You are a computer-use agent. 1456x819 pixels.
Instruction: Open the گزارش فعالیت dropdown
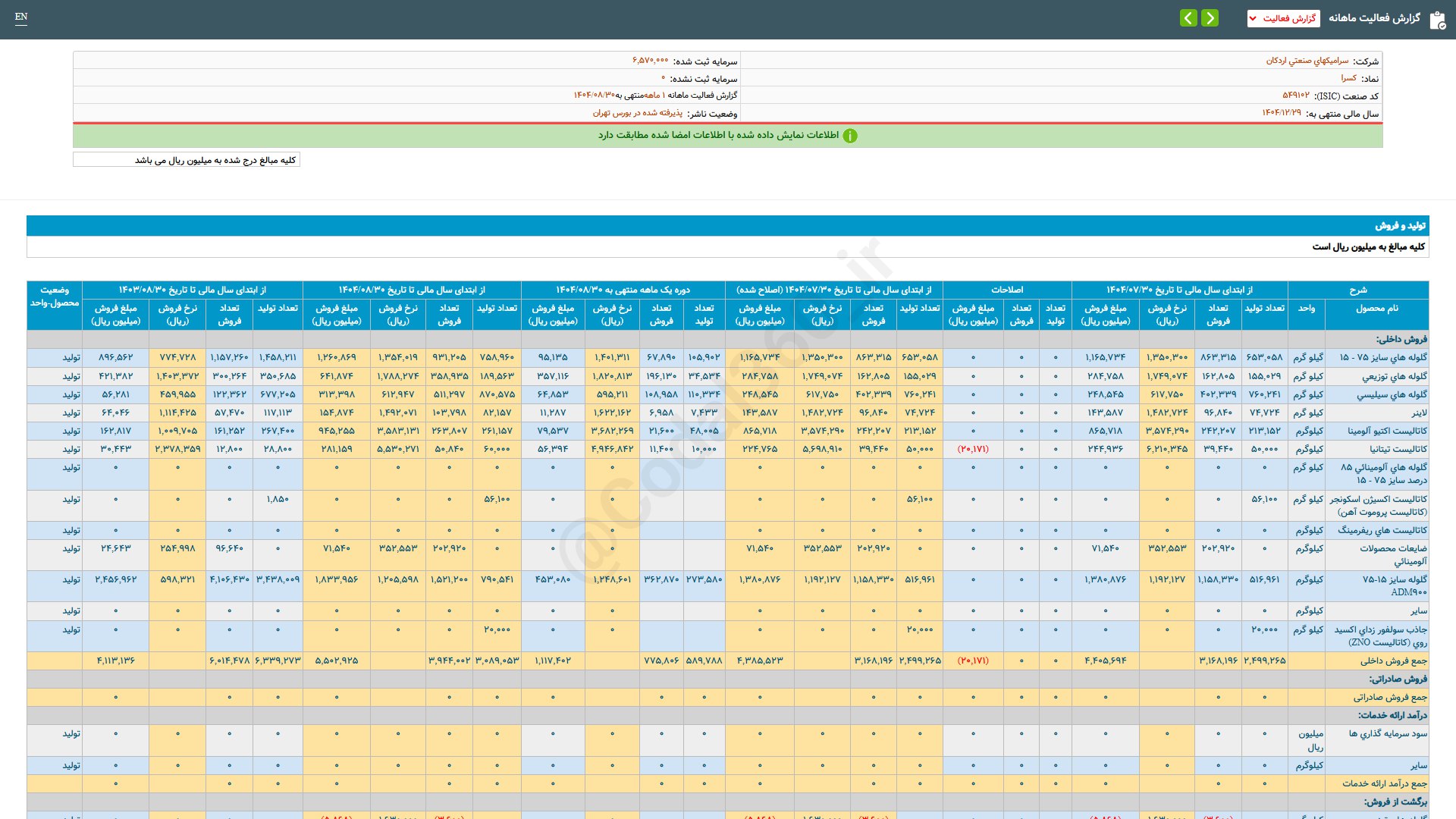pos(1283,18)
